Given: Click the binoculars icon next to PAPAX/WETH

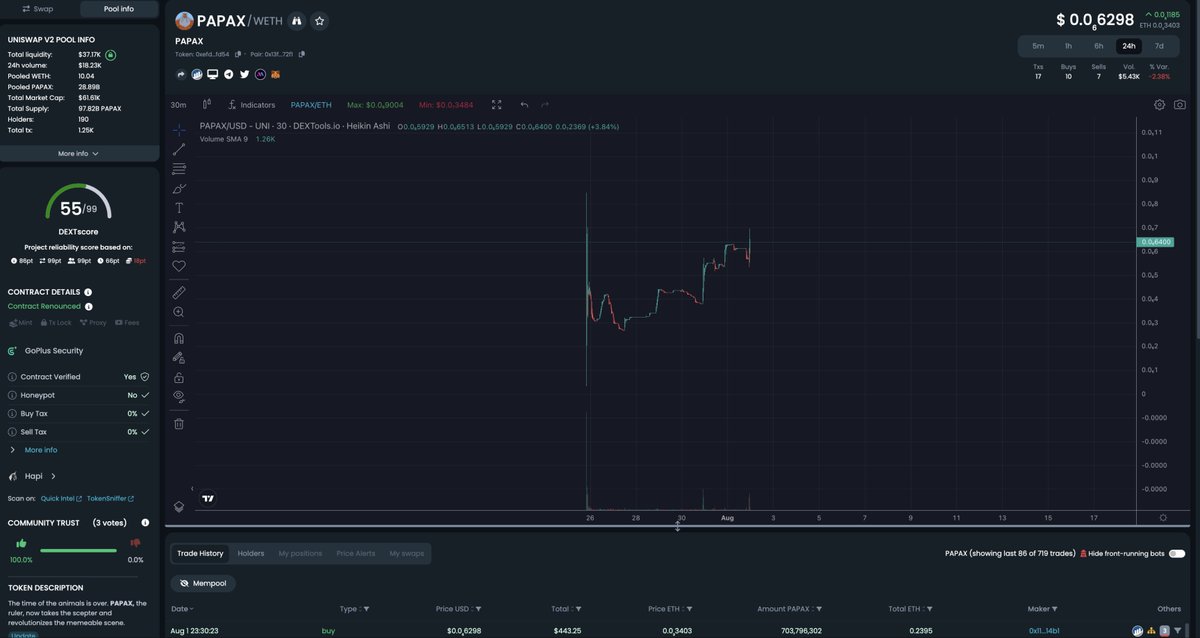Looking at the screenshot, I should coord(297,20).
